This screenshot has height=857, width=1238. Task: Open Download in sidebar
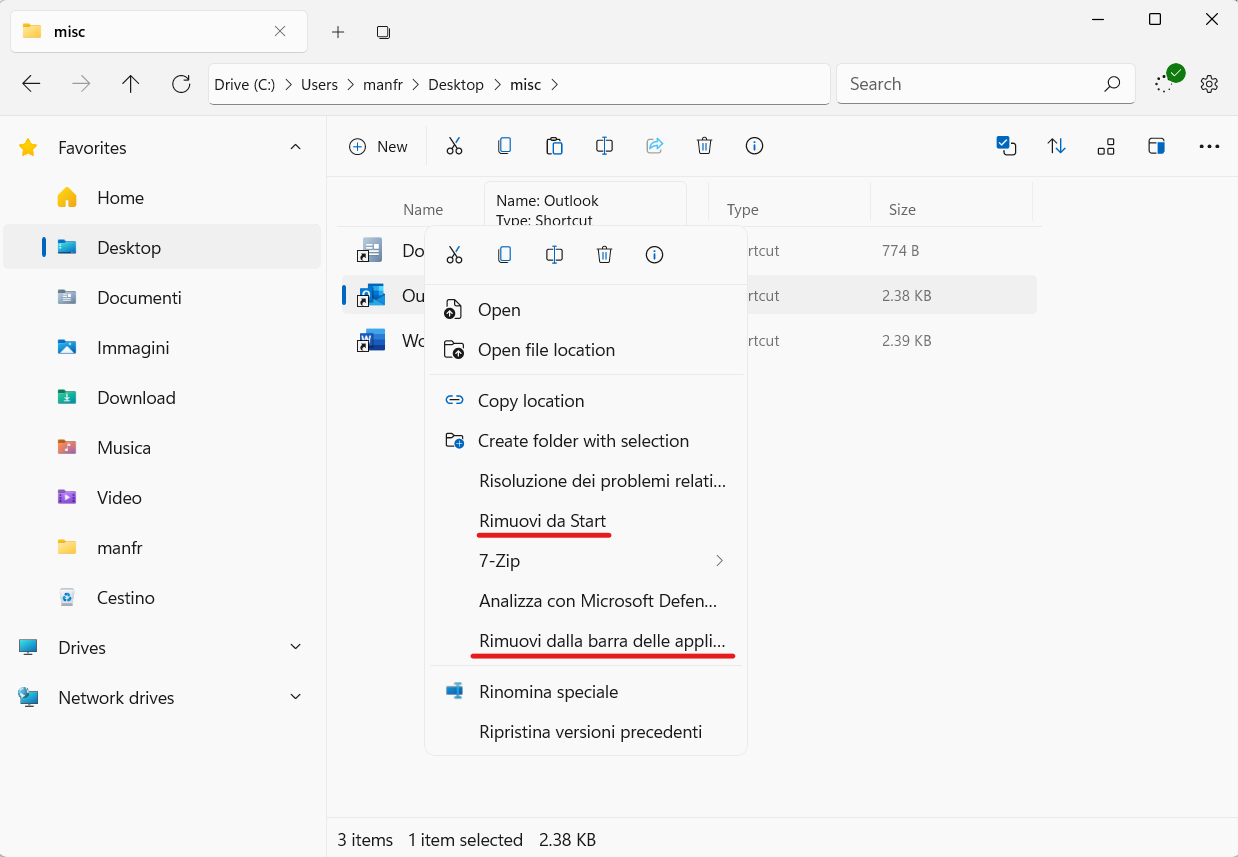click(162, 398)
